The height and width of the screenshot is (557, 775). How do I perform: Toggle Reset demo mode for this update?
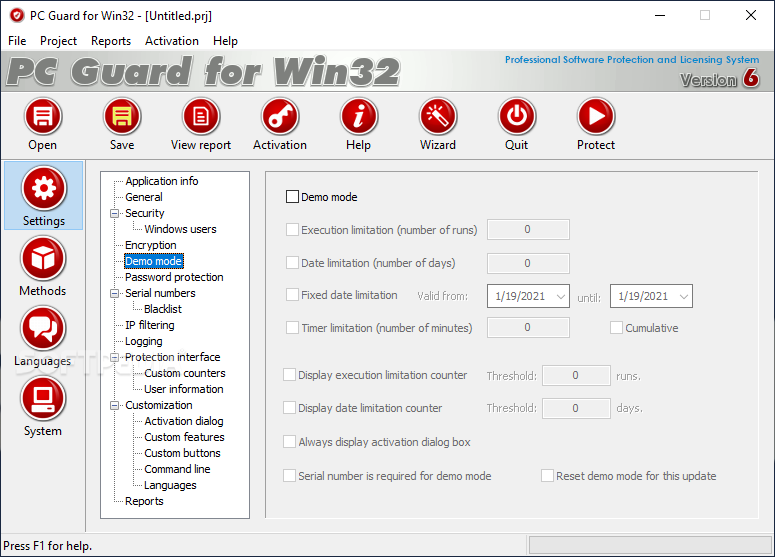point(547,475)
